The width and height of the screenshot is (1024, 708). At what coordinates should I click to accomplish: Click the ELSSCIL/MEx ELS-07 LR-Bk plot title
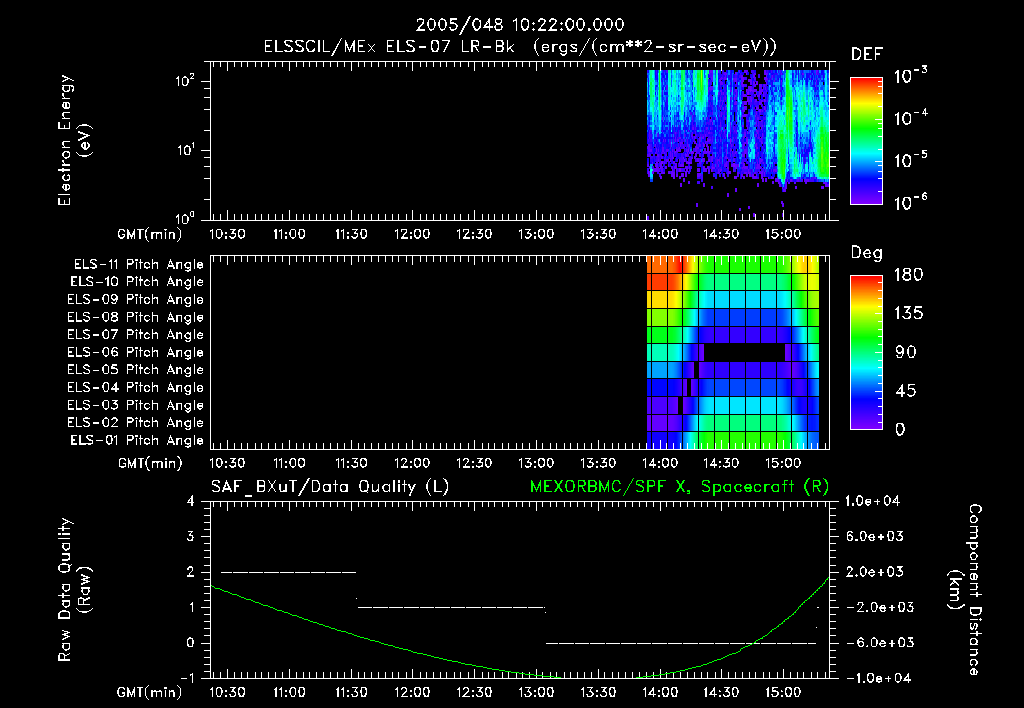pos(520,47)
